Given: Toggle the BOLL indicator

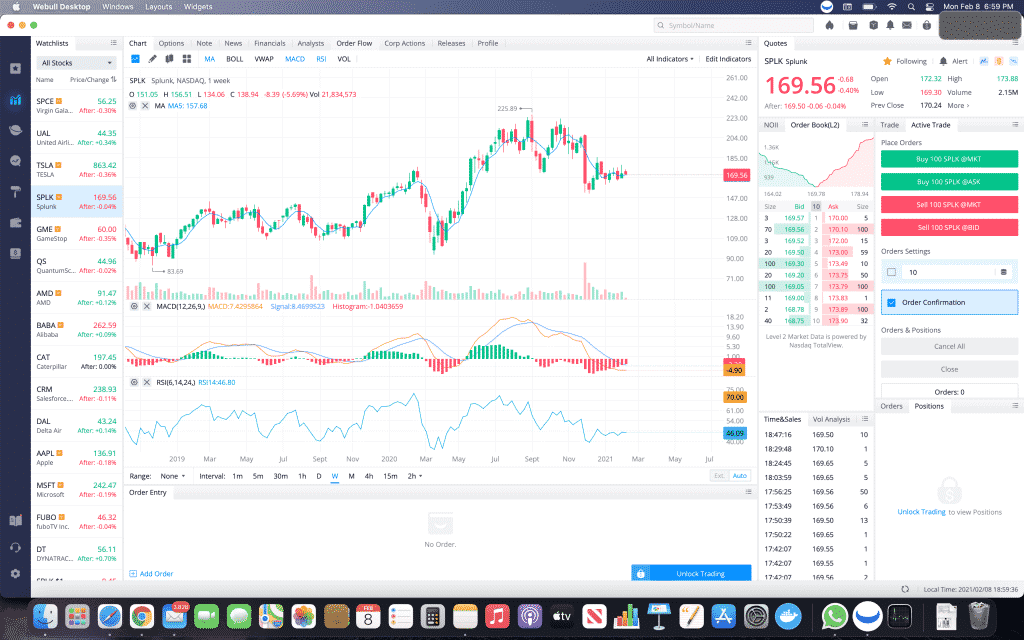Looking at the screenshot, I should click(x=234, y=59).
